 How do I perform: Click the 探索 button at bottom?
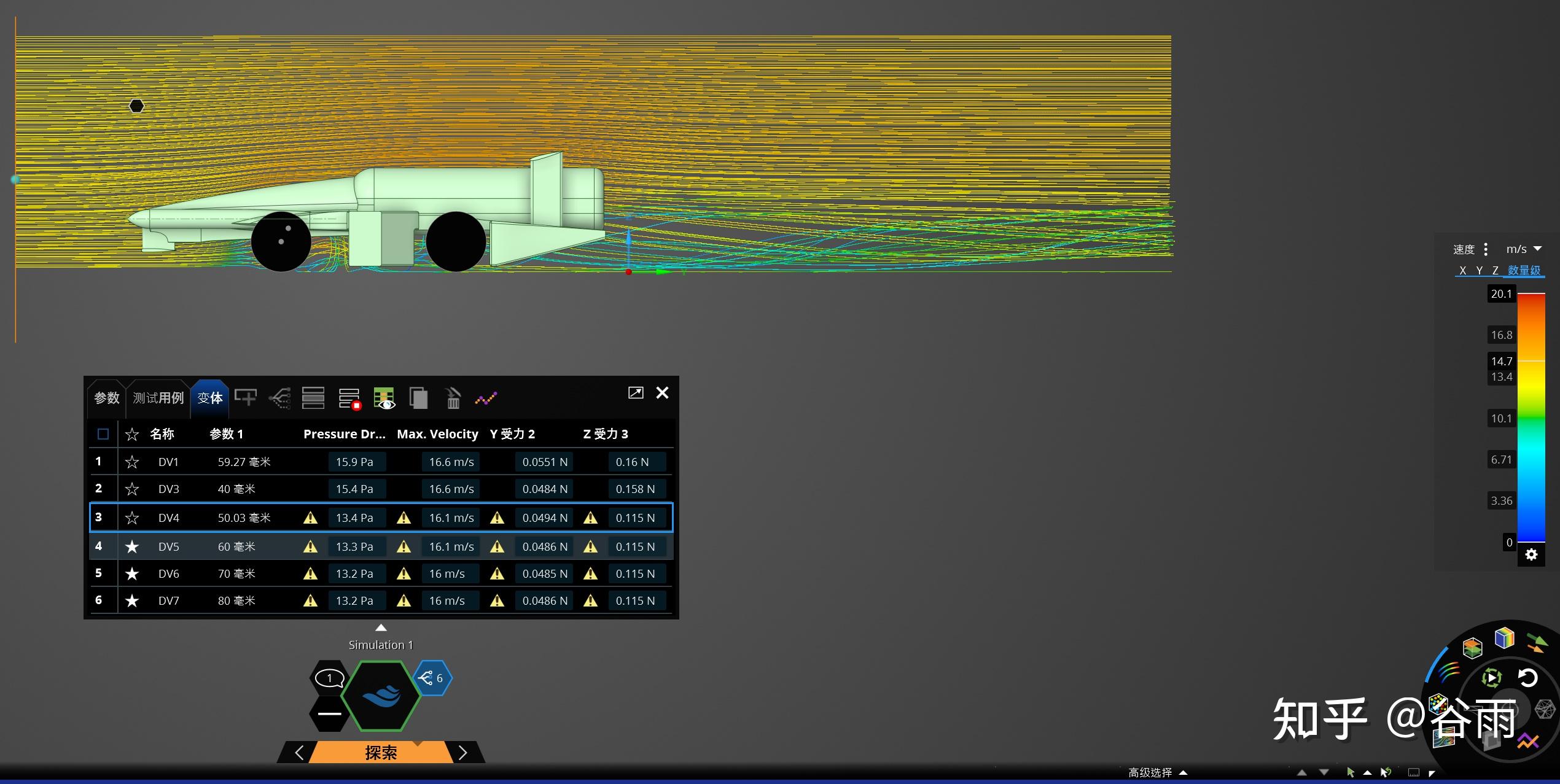tap(381, 753)
